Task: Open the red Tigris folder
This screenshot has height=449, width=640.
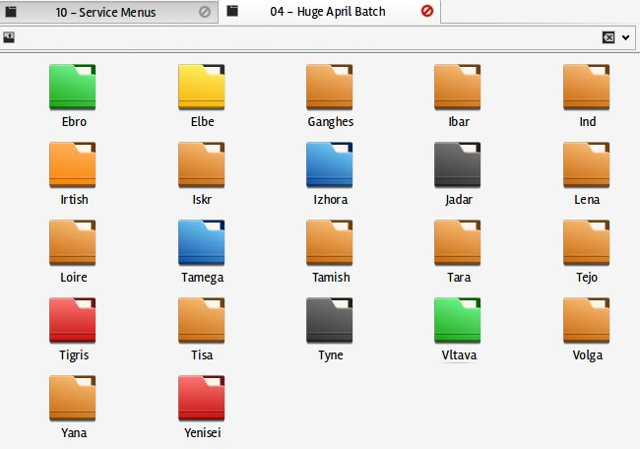Action: tap(73, 321)
